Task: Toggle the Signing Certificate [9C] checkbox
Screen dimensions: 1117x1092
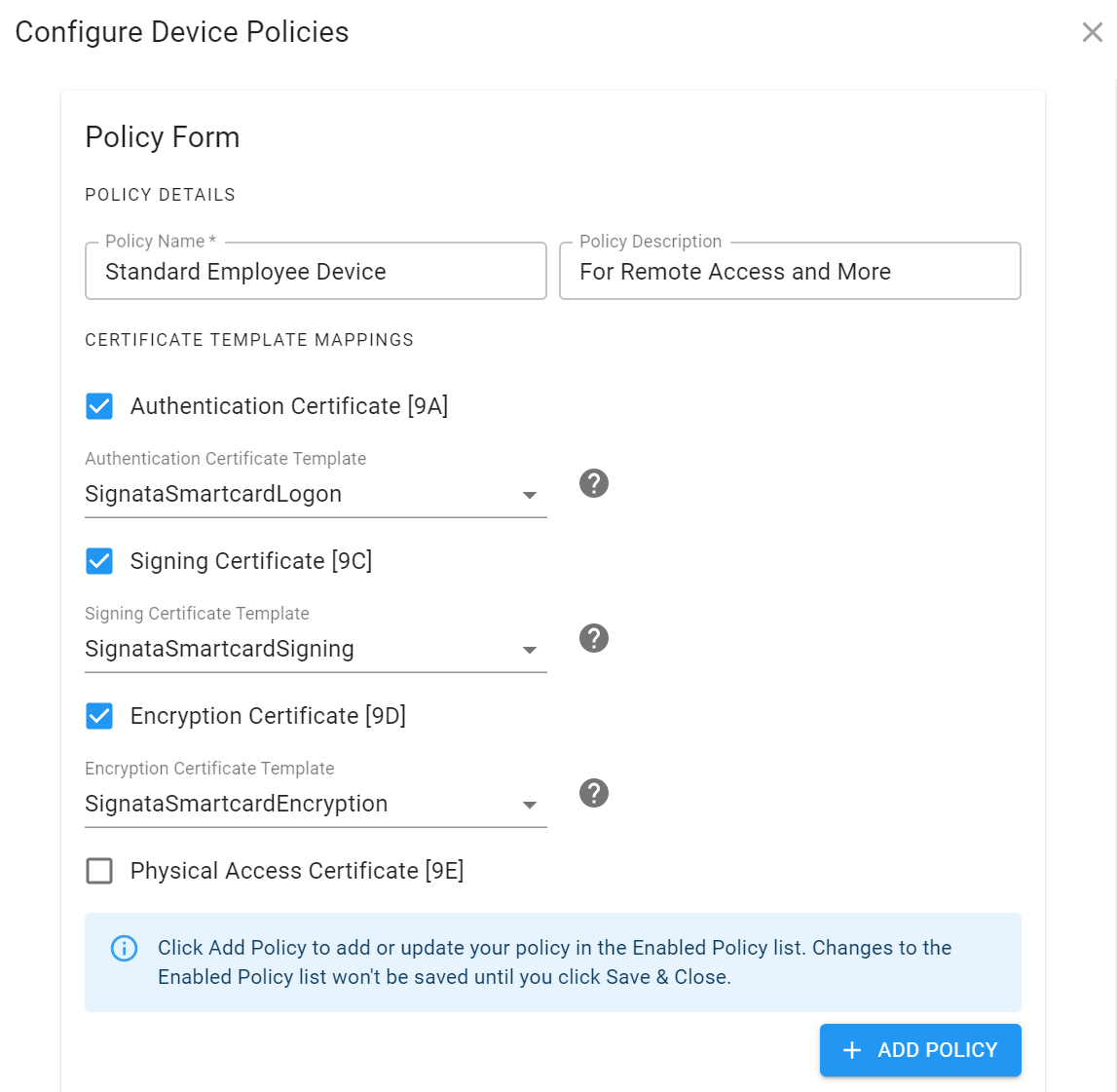Action: pyautogui.click(x=99, y=561)
